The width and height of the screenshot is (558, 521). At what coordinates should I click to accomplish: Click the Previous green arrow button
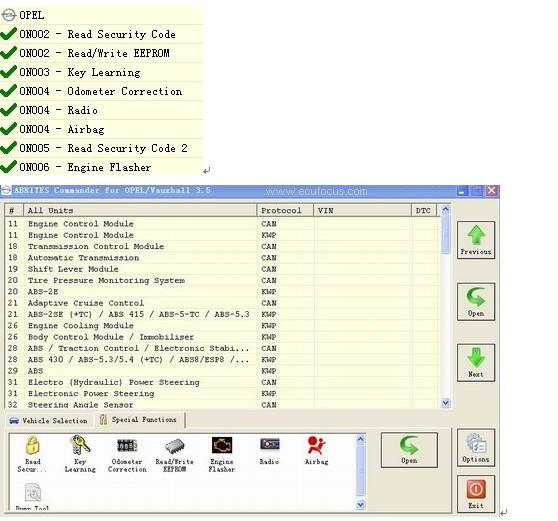tap(476, 240)
